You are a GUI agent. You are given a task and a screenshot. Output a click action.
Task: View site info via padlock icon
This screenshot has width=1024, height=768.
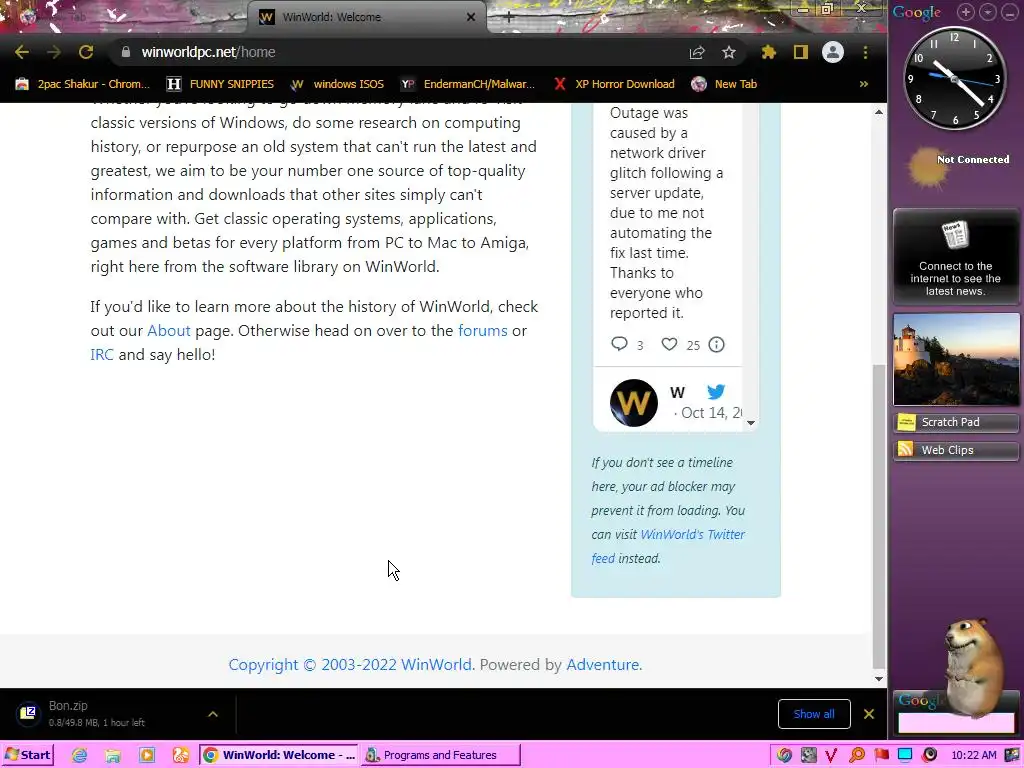pos(125,52)
